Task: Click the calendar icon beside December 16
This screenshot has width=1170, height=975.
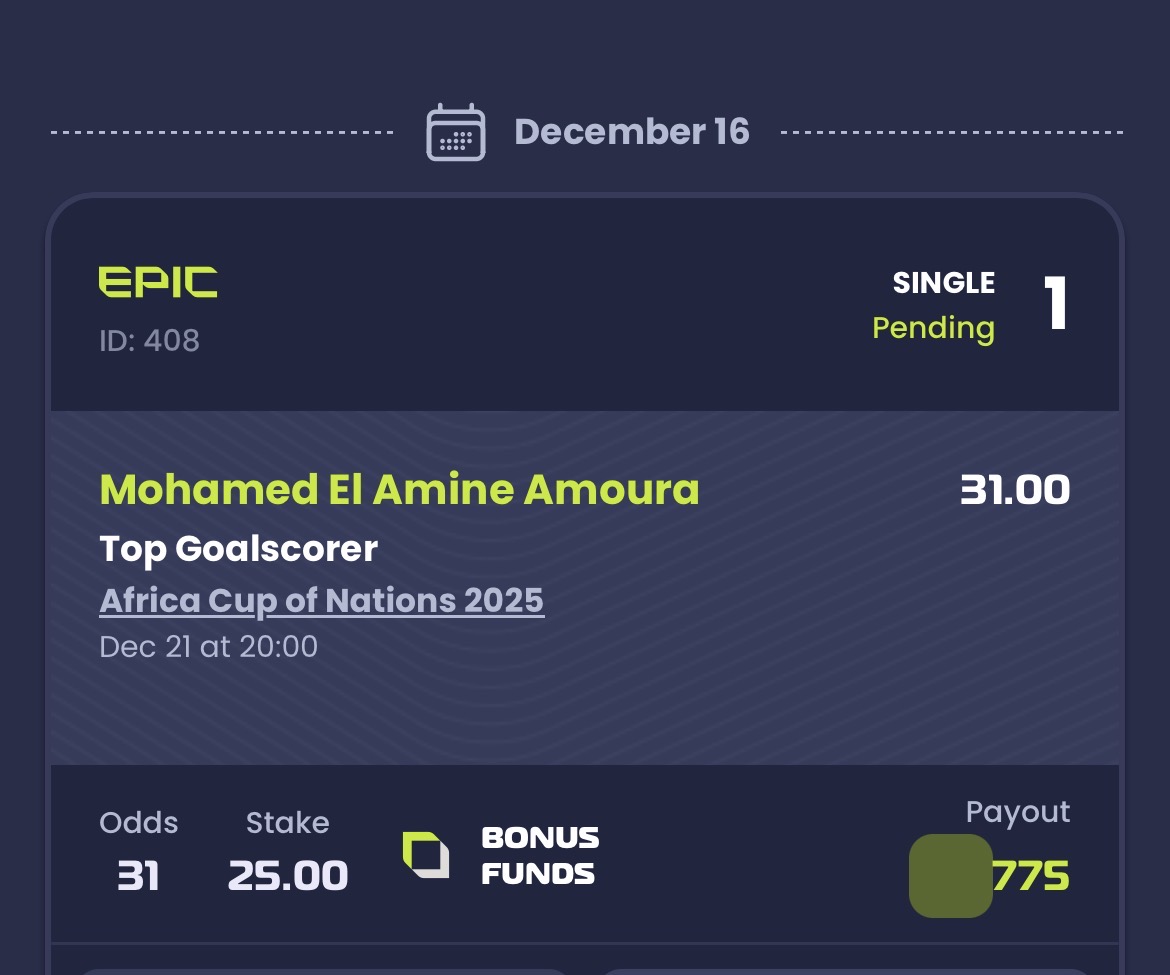Action: coord(456,132)
